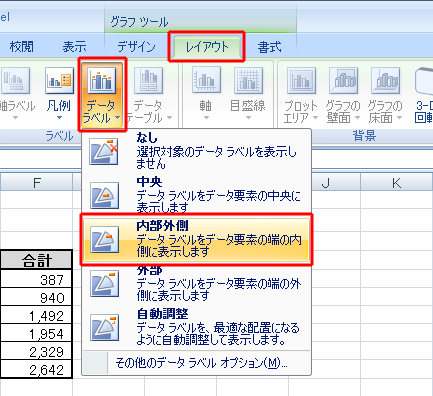Click the グラフの壁面 chart wall icon
The width and height of the screenshot is (433, 396).
pos(343,81)
